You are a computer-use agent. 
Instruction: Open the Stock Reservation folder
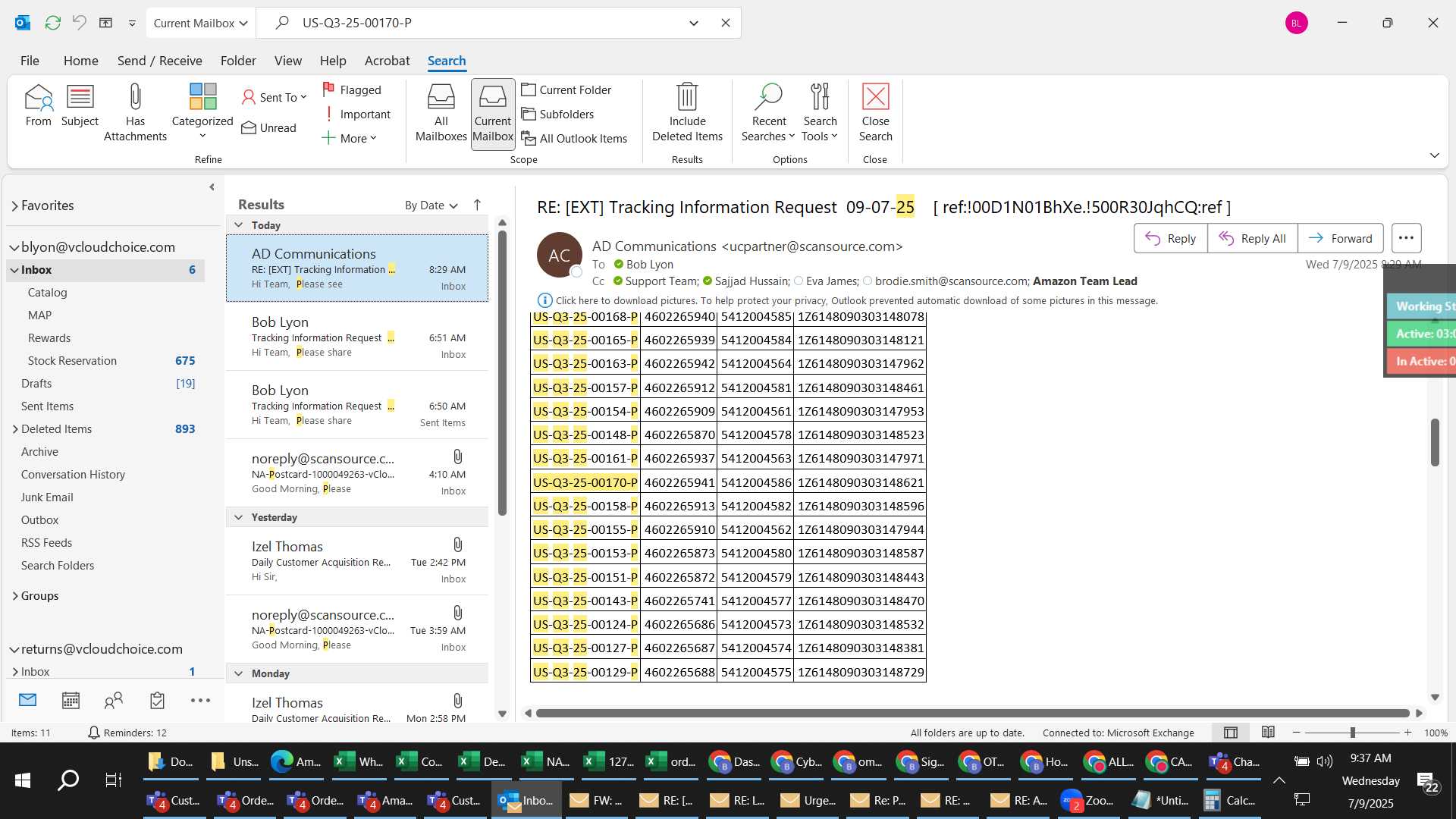tap(72, 361)
